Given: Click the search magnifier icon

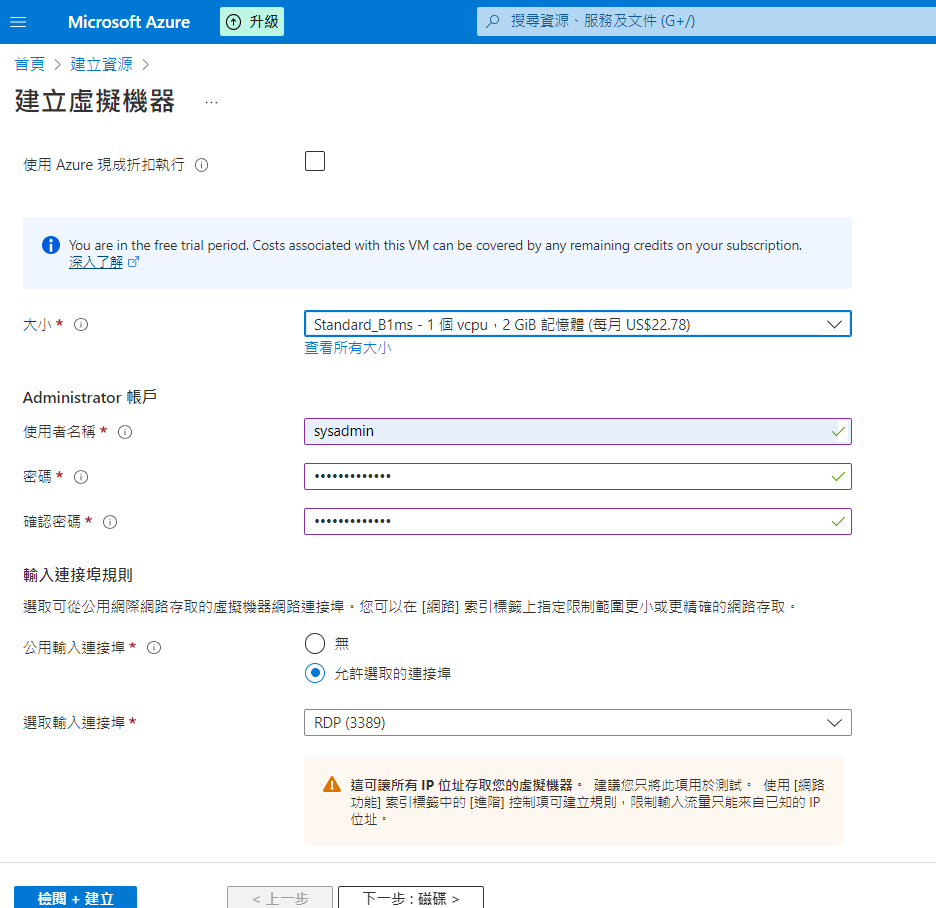Looking at the screenshot, I should pyautogui.click(x=492, y=21).
